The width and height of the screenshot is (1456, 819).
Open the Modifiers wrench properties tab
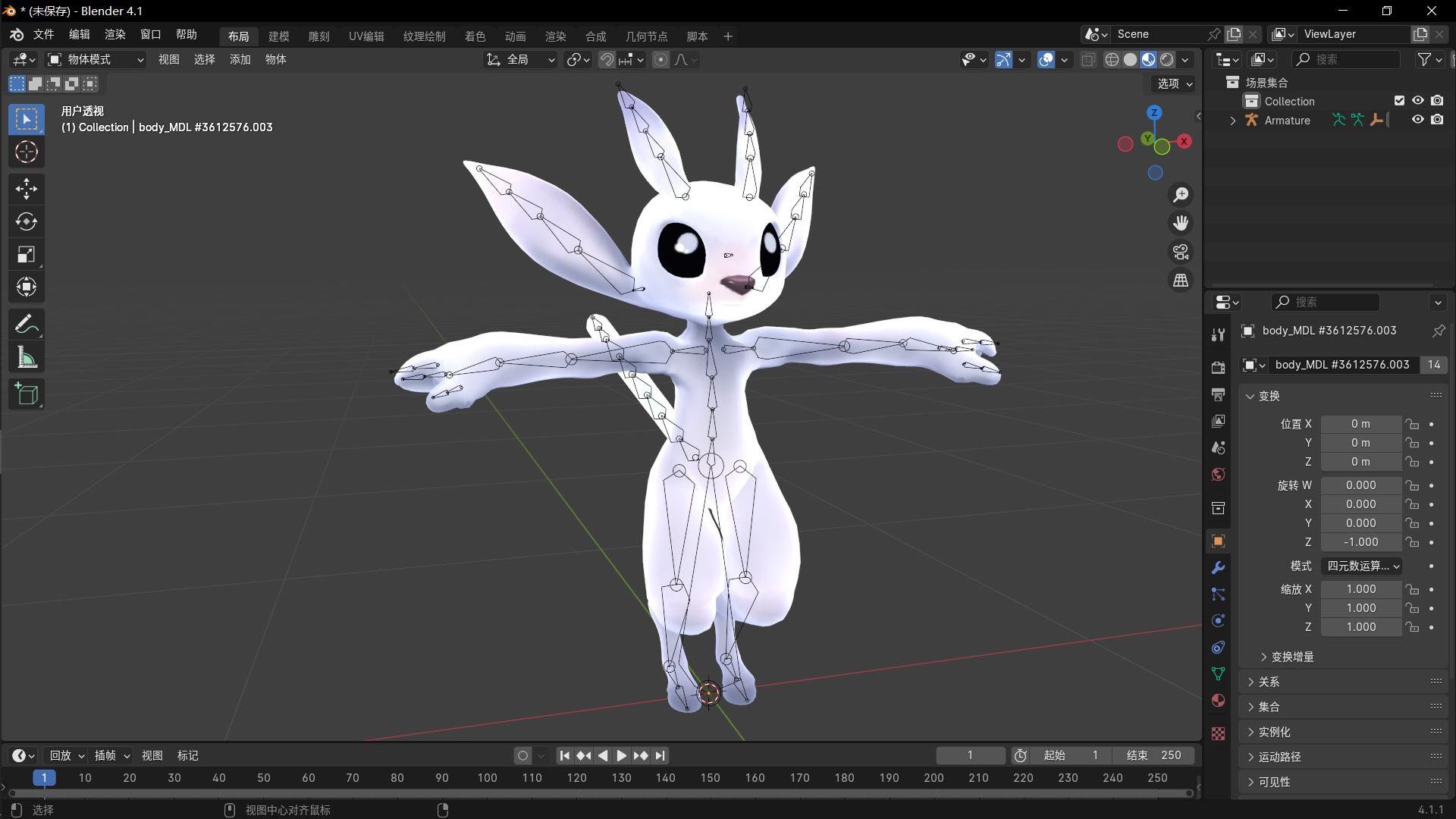tap(1218, 568)
